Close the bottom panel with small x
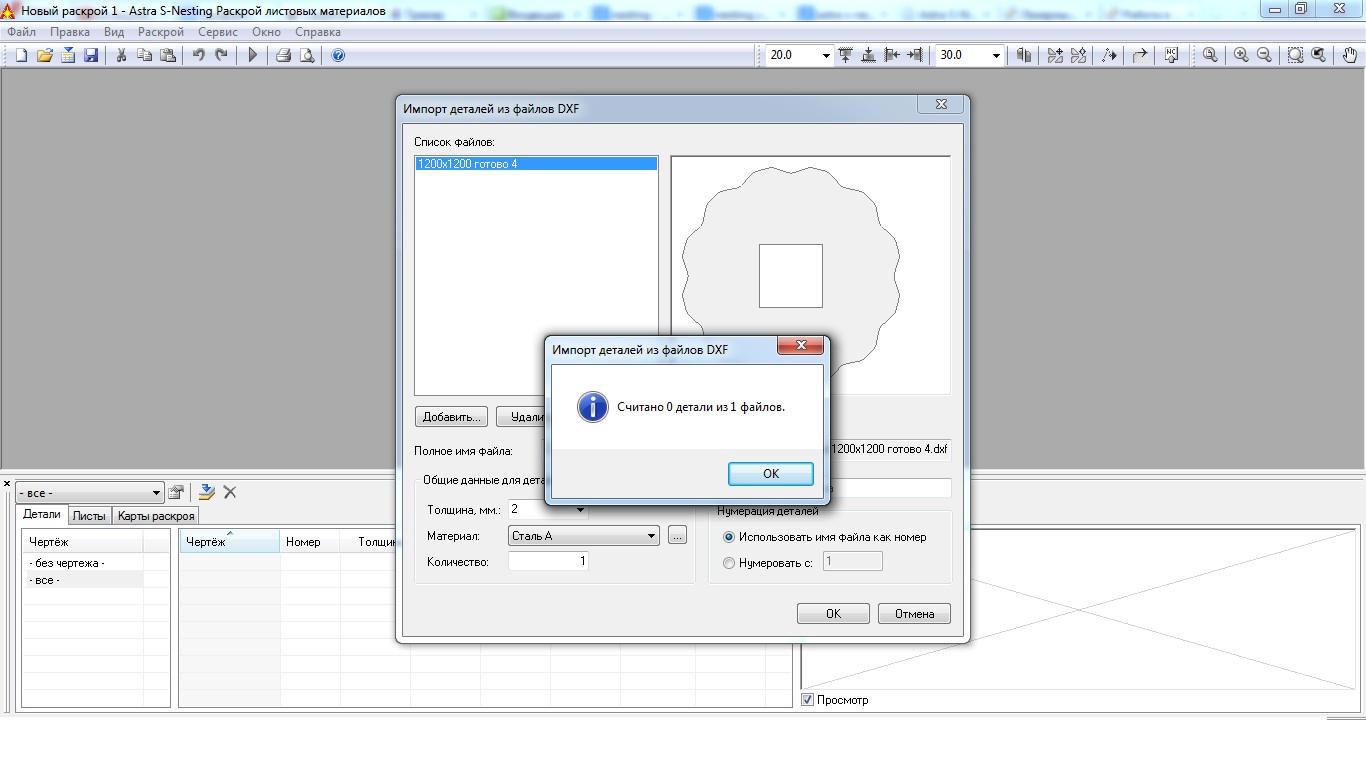This screenshot has height=768, width=1366. 7,484
